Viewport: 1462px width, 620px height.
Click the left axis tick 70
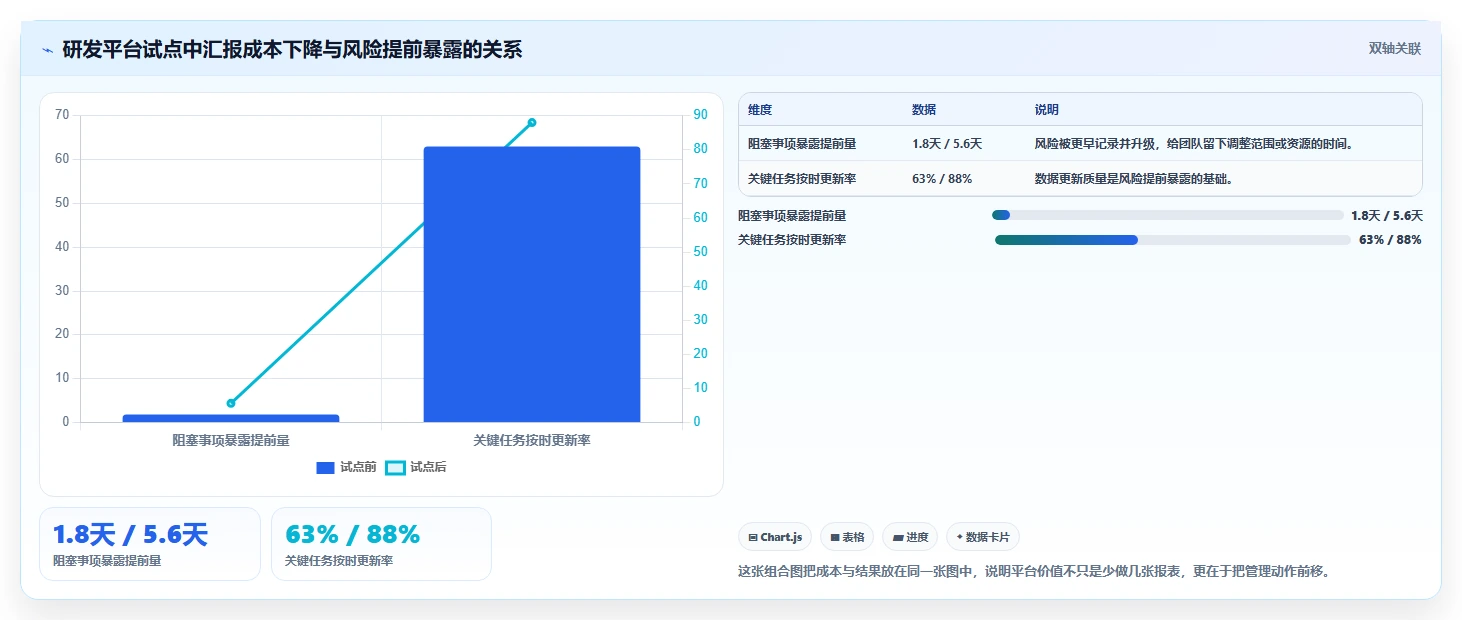(x=62, y=115)
